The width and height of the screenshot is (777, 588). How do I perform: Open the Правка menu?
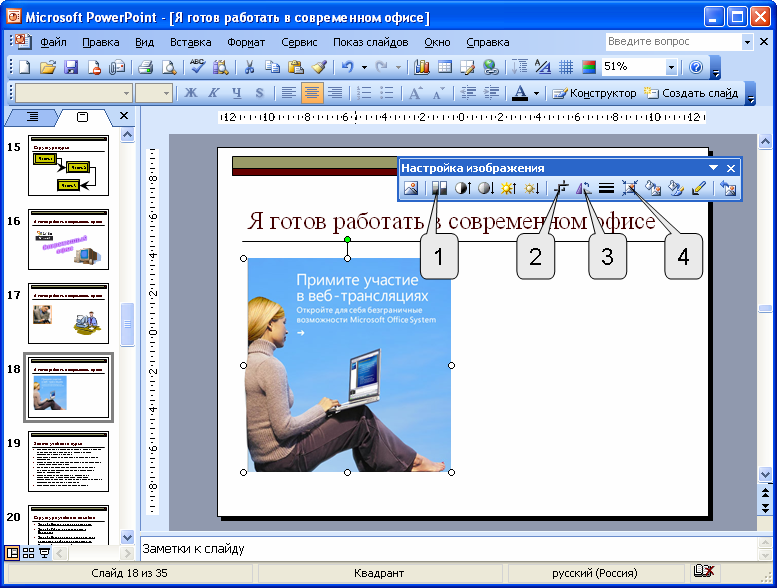pyautogui.click(x=101, y=43)
